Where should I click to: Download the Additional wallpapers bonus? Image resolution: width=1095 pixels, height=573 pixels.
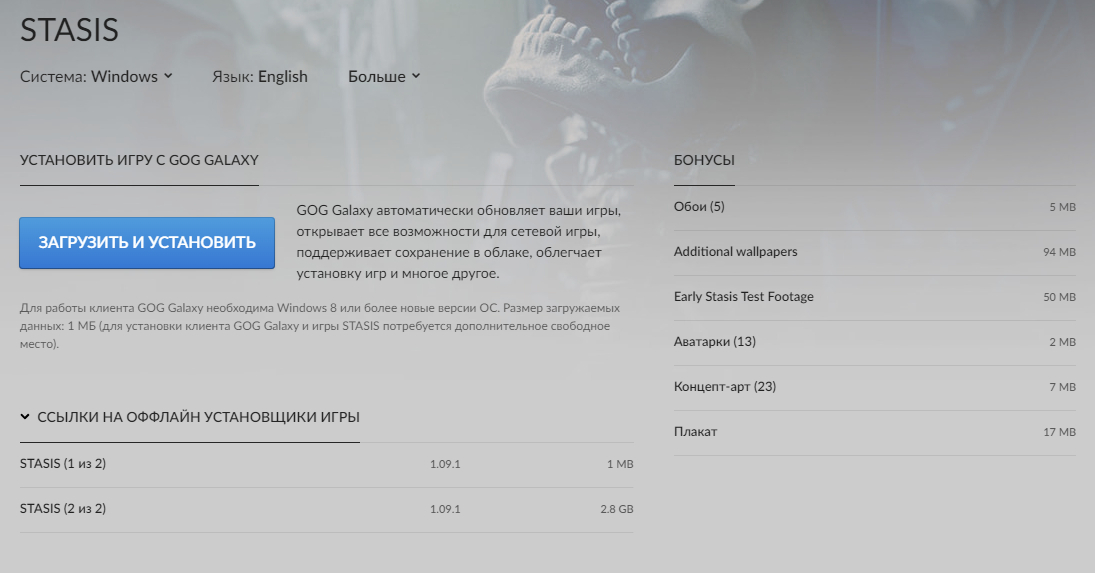point(874,252)
